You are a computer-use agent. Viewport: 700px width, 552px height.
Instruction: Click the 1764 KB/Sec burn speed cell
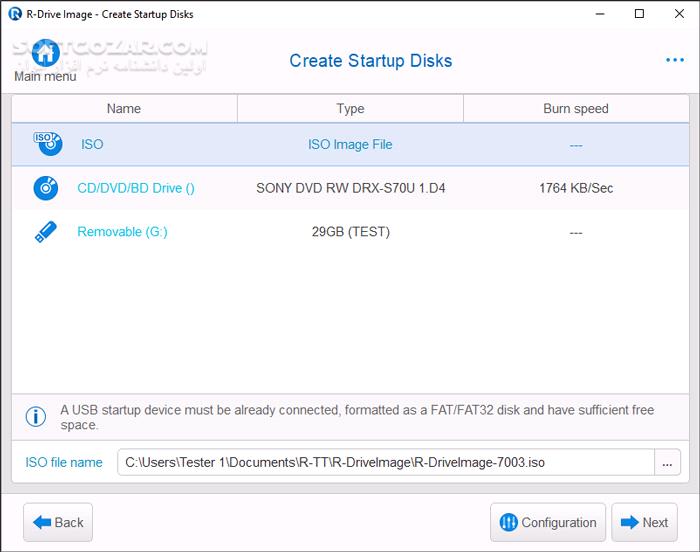coord(576,188)
